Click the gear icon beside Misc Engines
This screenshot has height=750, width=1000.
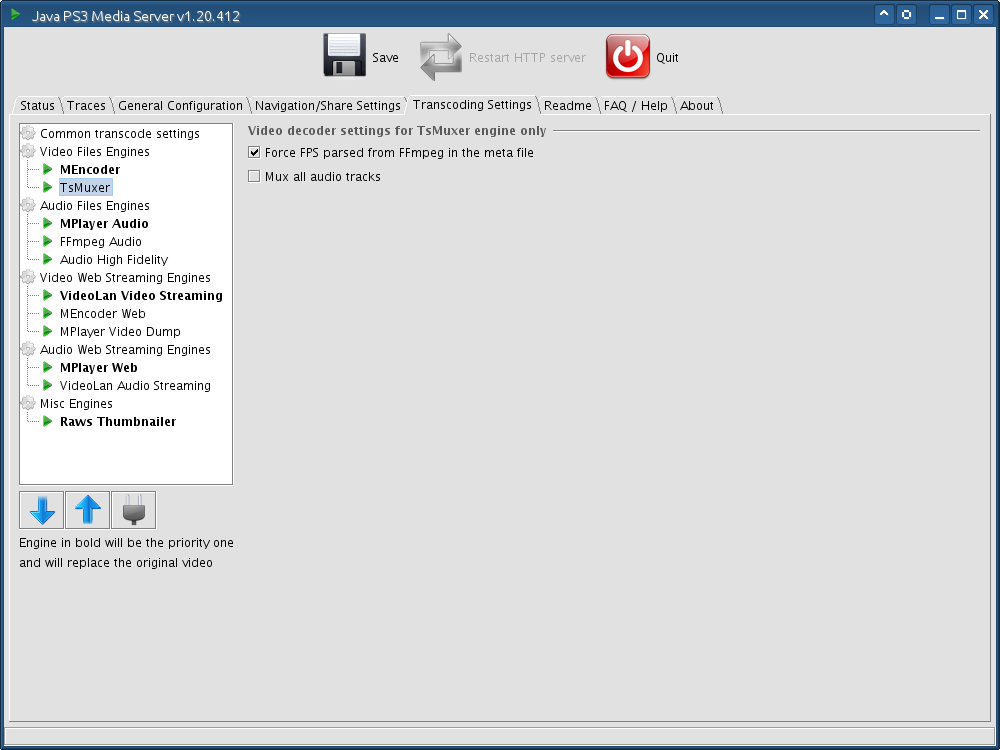pyautogui.click(x=28, y=404)
